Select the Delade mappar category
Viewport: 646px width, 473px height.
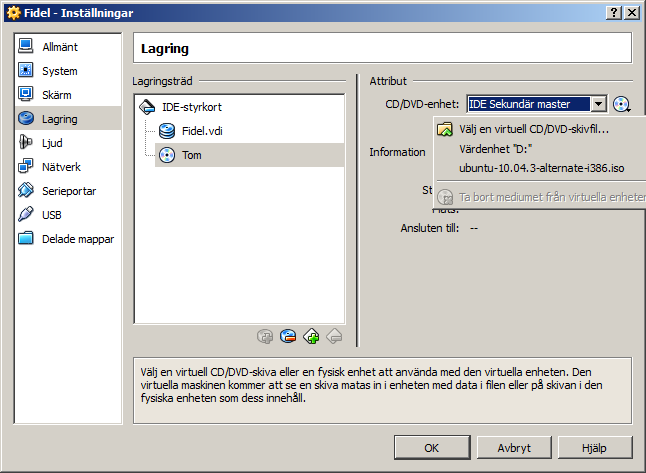click(x=77, y=239)
